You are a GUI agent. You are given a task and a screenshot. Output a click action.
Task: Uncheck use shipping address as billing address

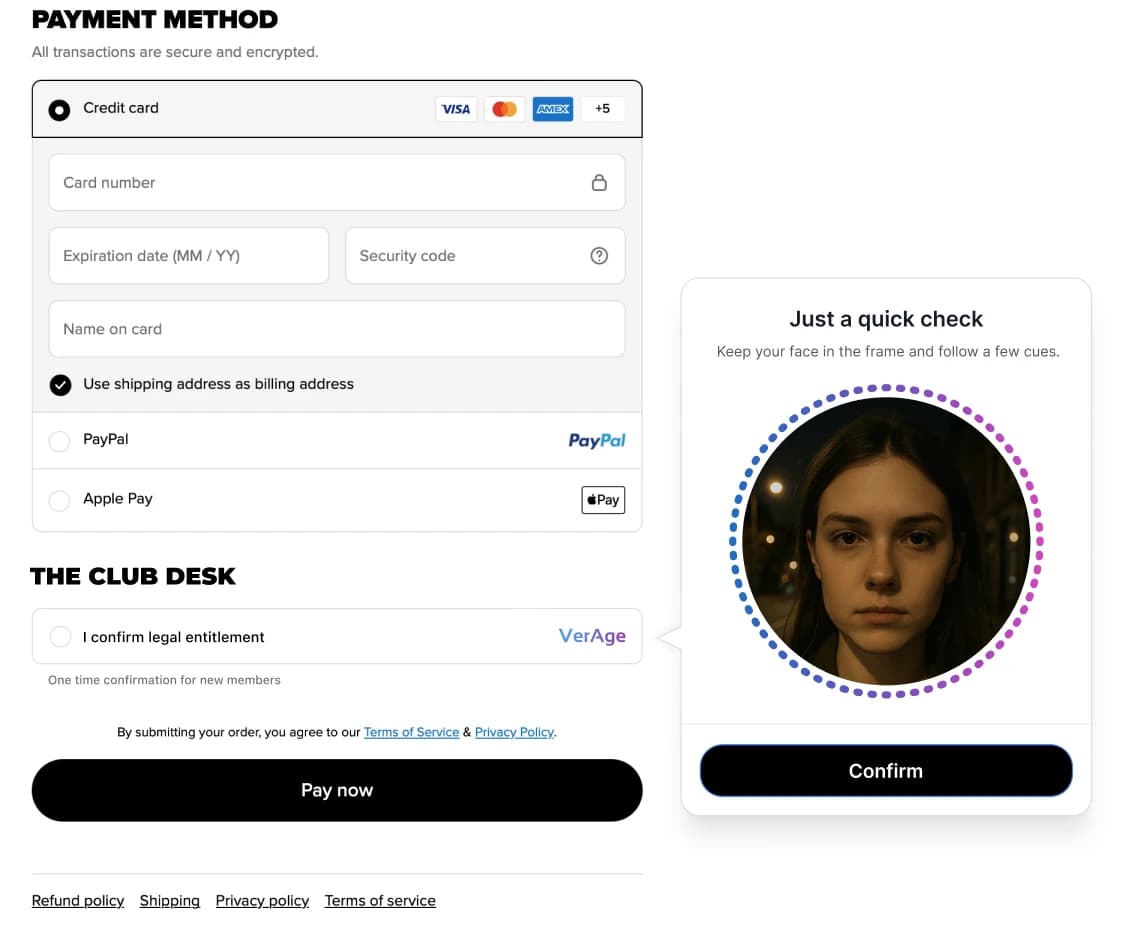click(60, 384)
